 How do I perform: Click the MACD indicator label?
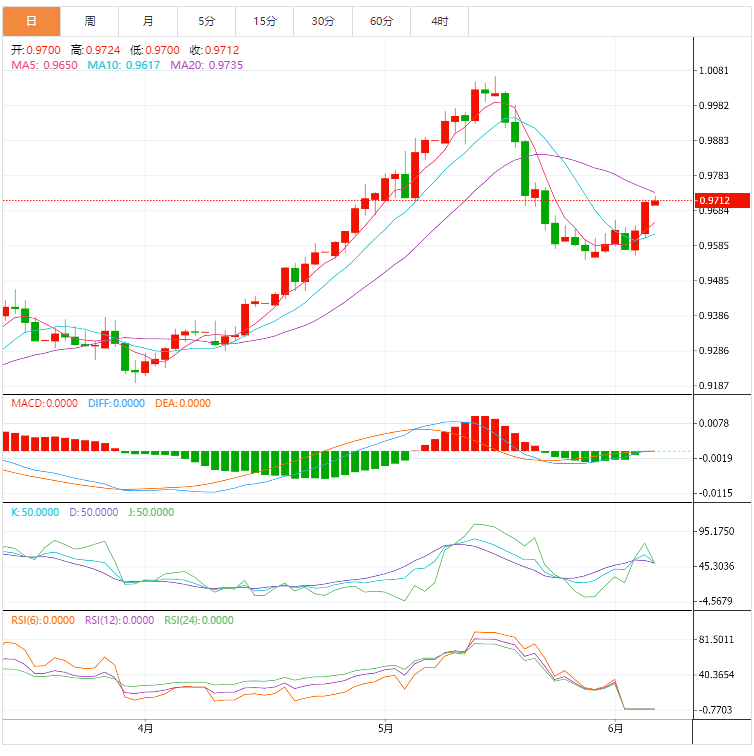(44, 404)
